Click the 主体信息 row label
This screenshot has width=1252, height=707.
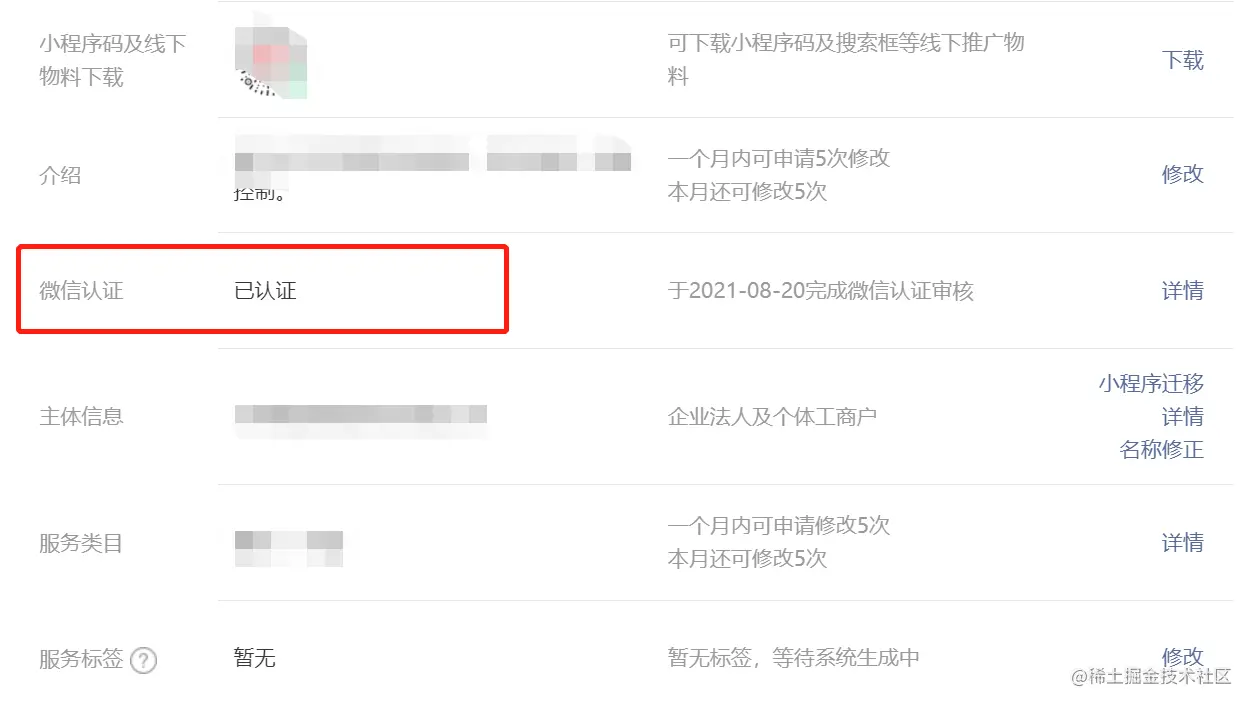[81, 416]
